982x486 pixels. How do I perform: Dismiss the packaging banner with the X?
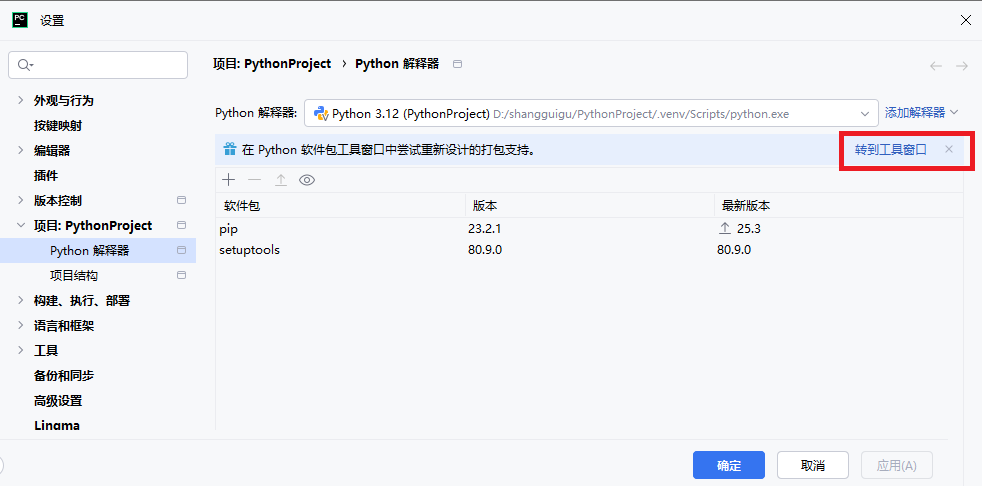point(949,149)
